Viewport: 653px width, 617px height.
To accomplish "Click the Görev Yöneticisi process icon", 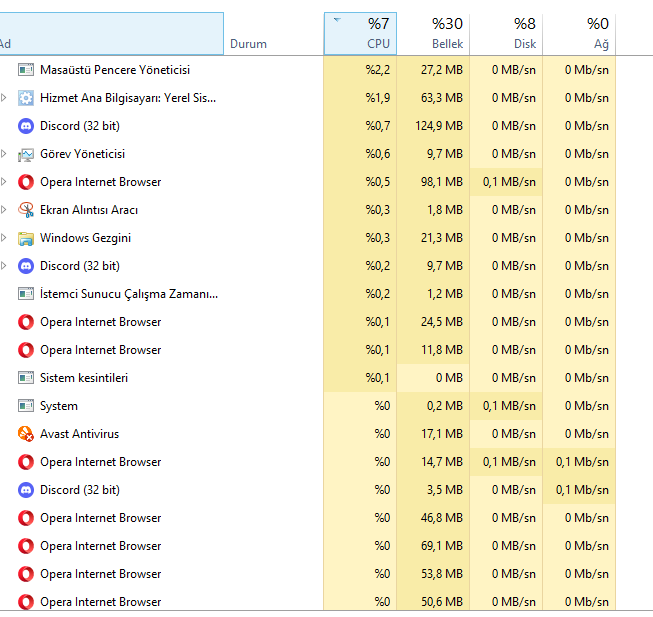I will [26, 154].
